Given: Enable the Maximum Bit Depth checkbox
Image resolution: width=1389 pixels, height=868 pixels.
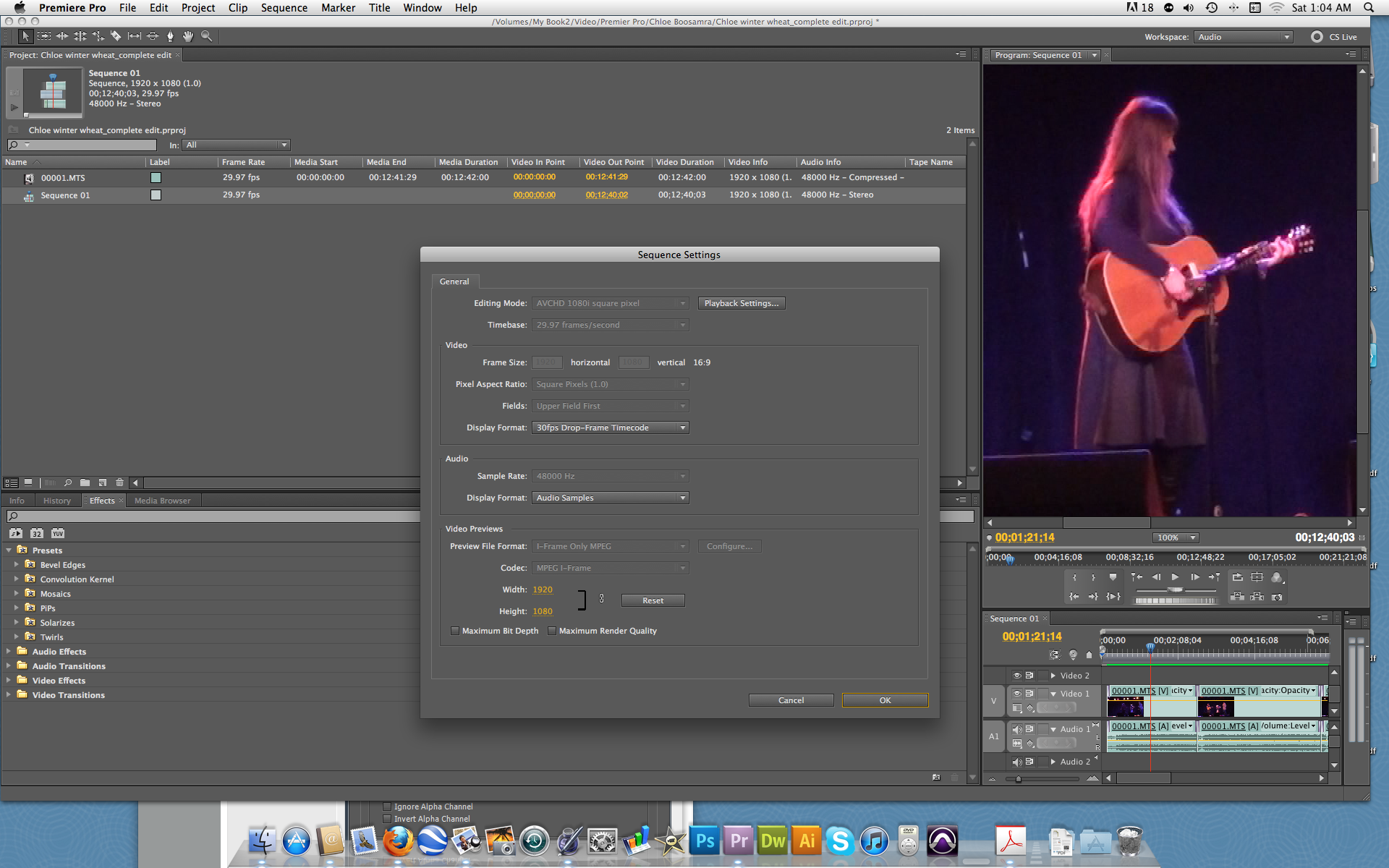Looking at the screenshot, I should click(455, 631).
